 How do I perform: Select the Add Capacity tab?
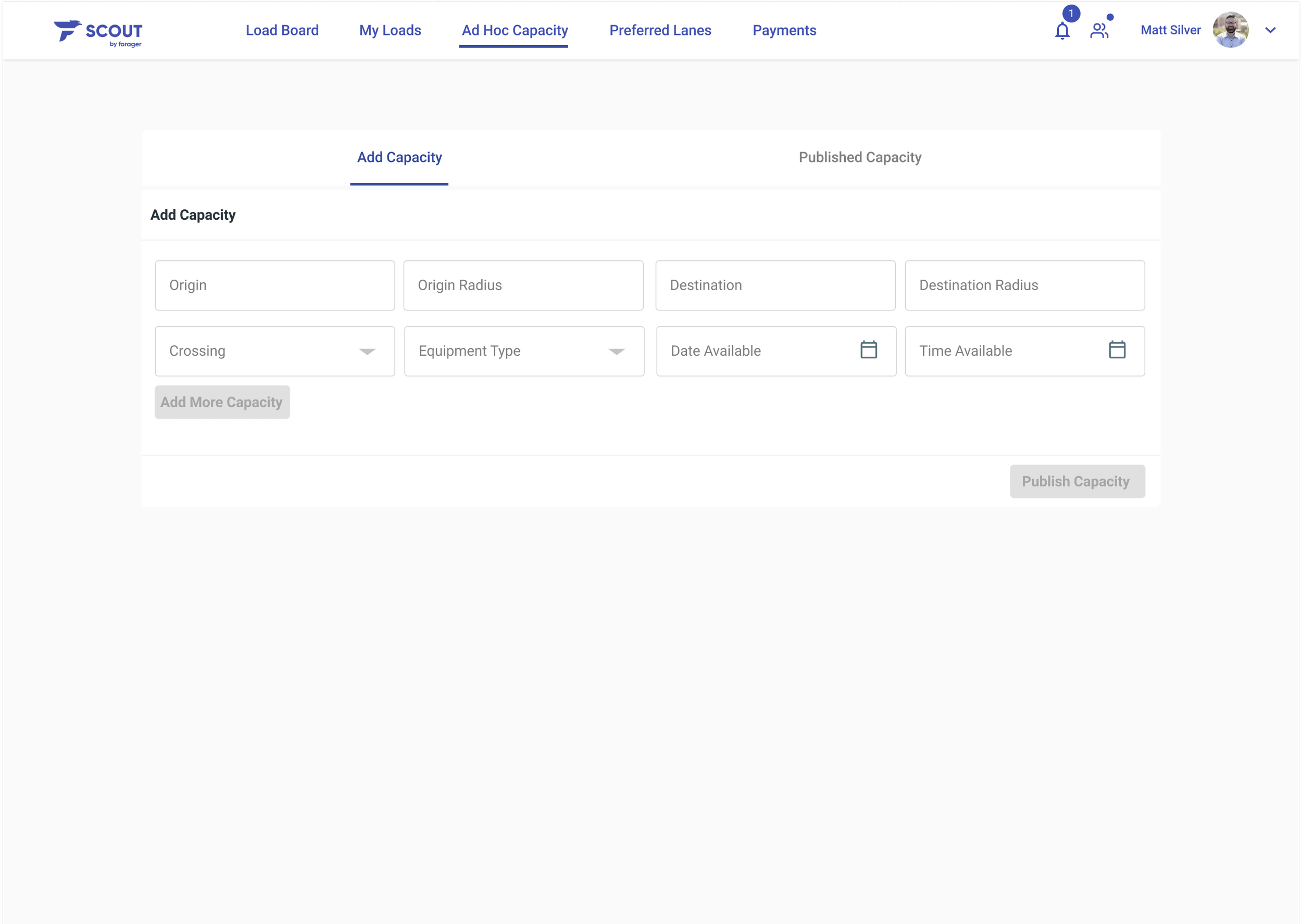coord(399,158)
